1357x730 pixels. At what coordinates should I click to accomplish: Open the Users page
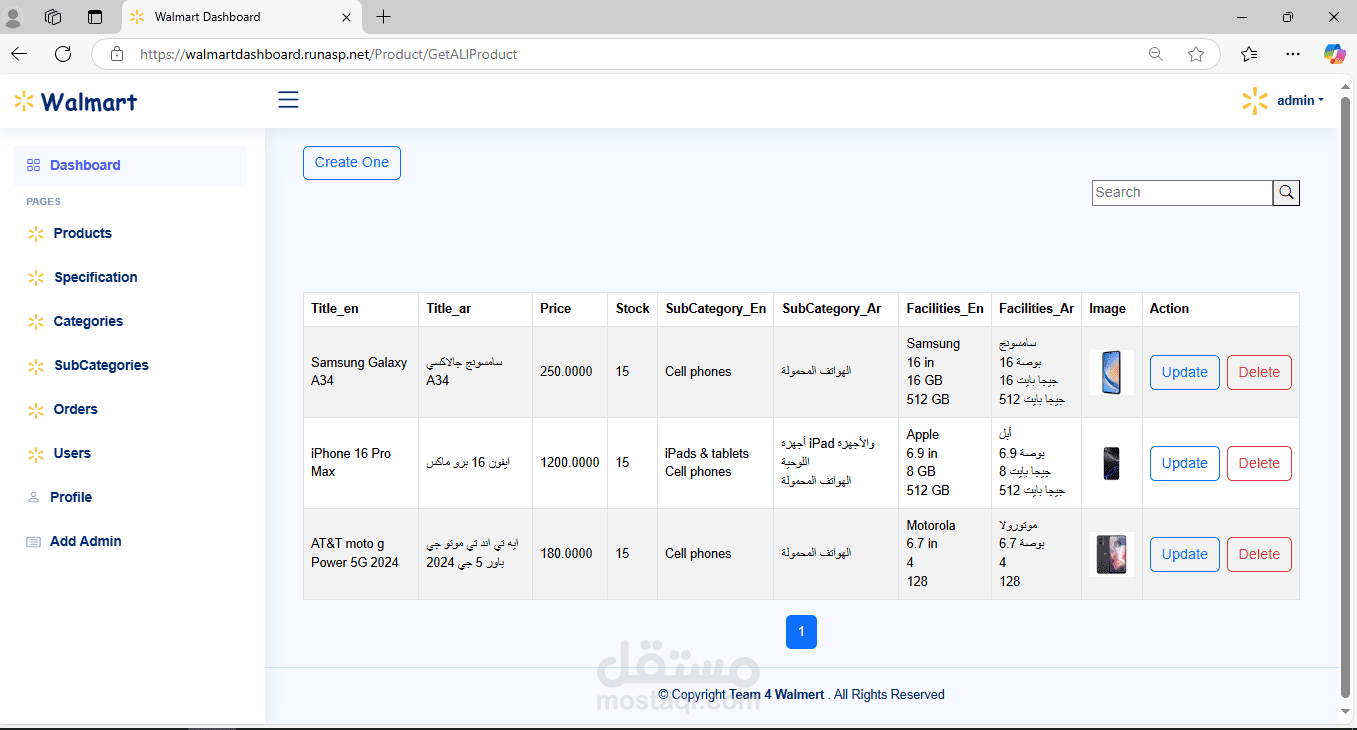tap(72, 453)
